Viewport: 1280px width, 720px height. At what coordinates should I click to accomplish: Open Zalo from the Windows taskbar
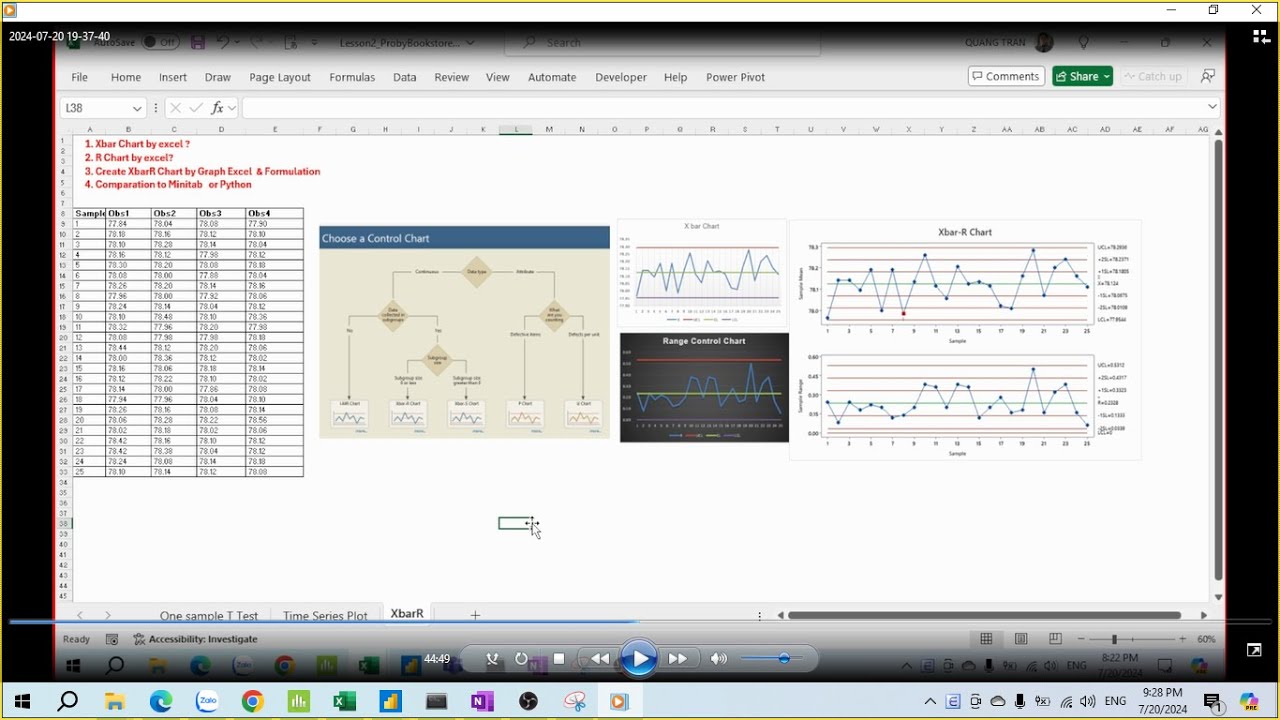(x=207, y=702)
